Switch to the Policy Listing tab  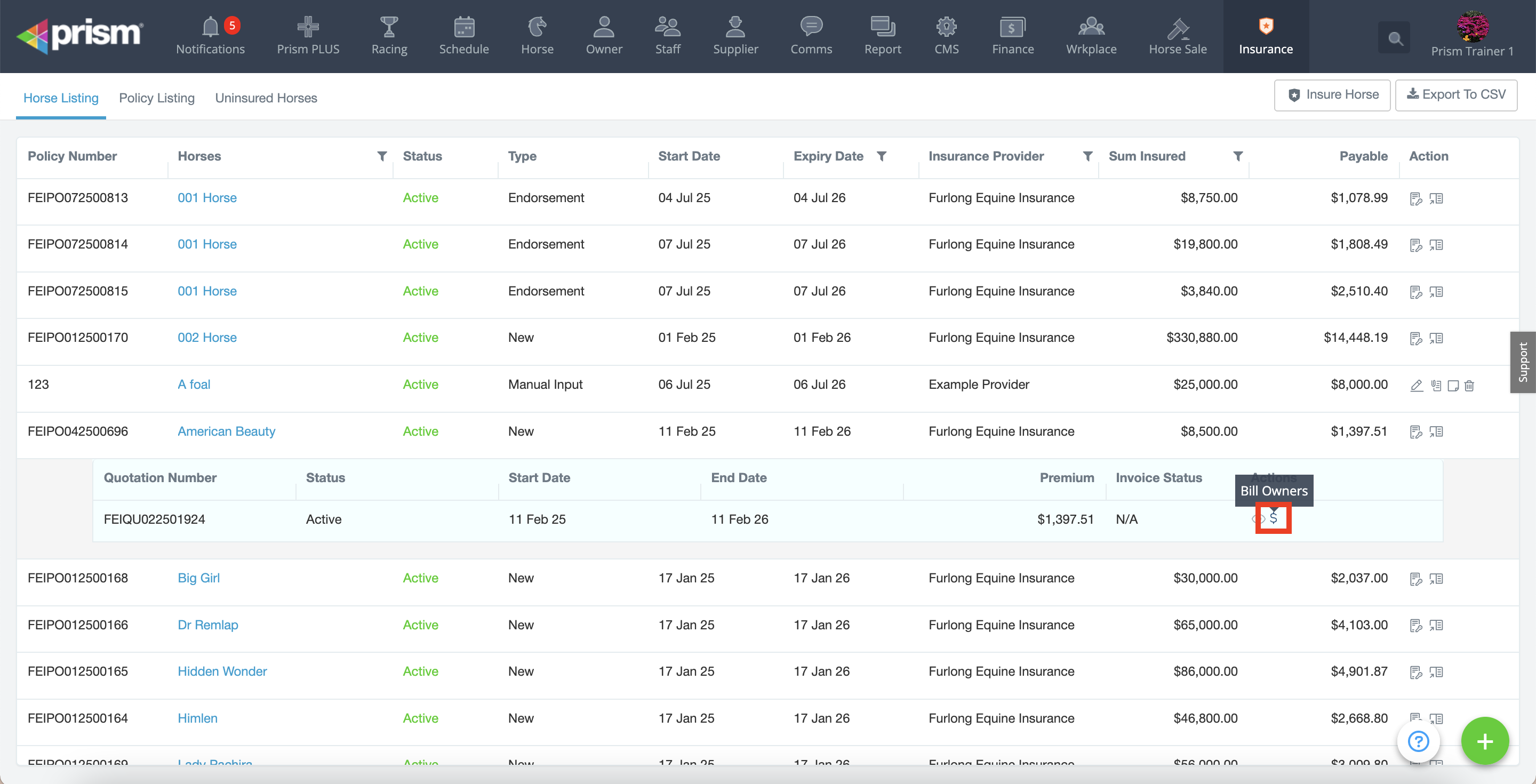pos(157,98)
